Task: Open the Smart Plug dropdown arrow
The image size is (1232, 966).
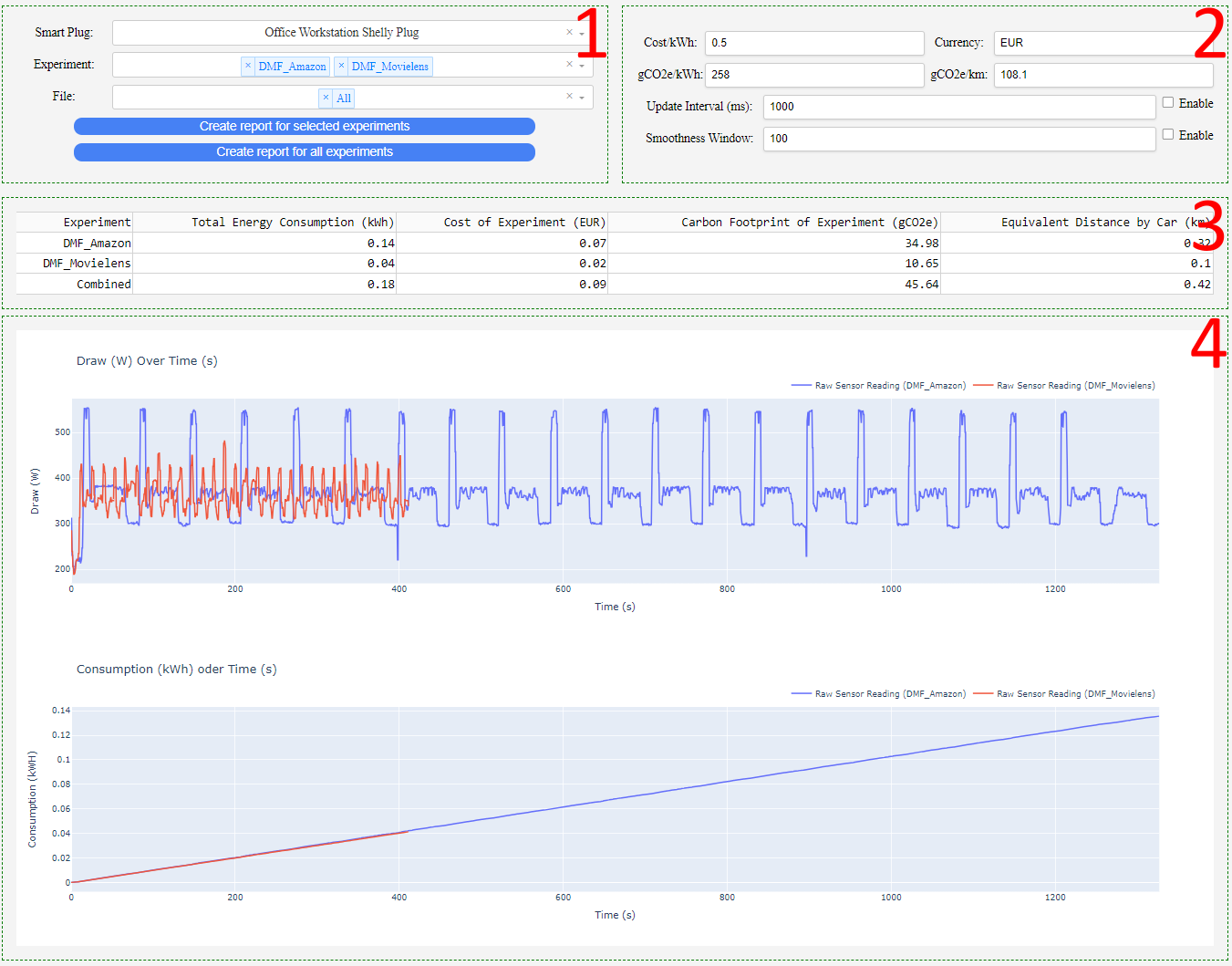Action: (x=582, y=34)
